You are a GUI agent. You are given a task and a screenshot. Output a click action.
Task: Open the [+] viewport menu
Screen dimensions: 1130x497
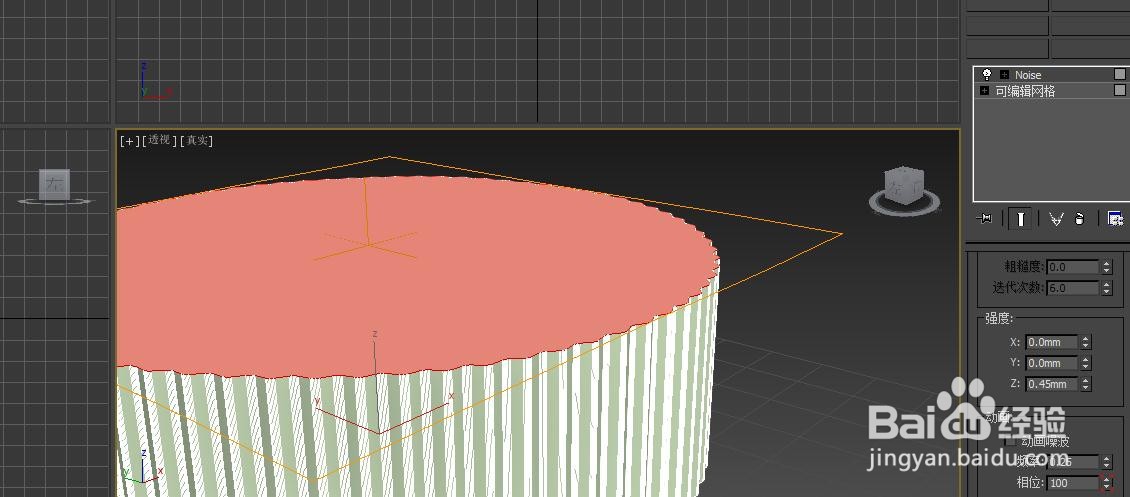[129, 141]
